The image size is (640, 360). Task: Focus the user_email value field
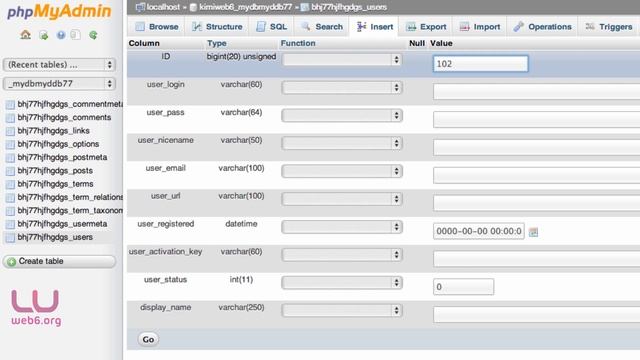tap(536, 175)
